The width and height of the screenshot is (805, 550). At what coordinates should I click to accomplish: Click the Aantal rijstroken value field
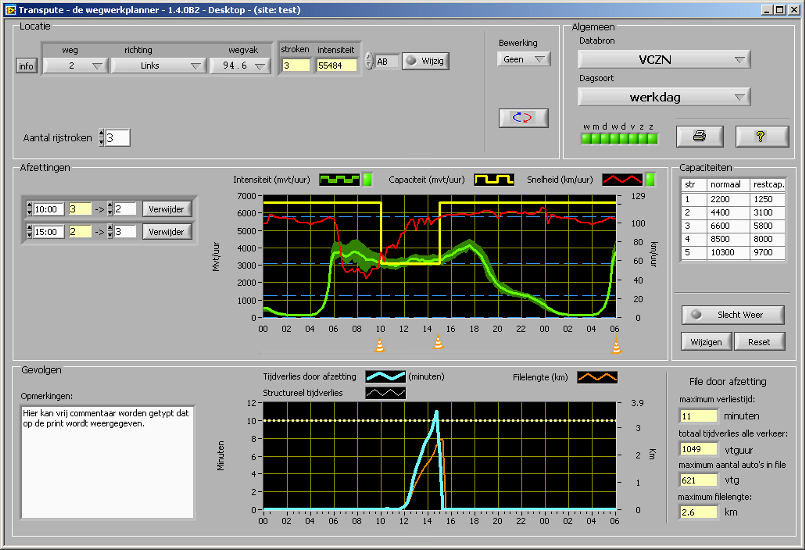[118, 137]
